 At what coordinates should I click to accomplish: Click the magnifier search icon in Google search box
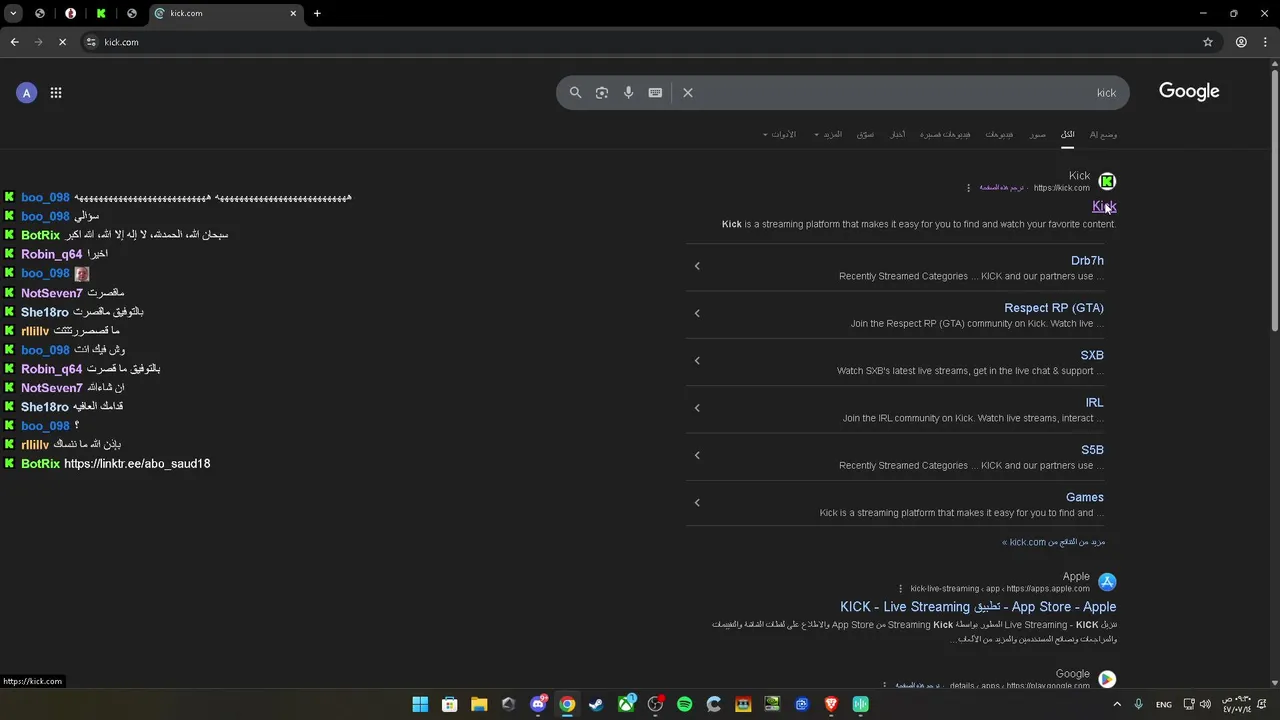coord(575,93)
